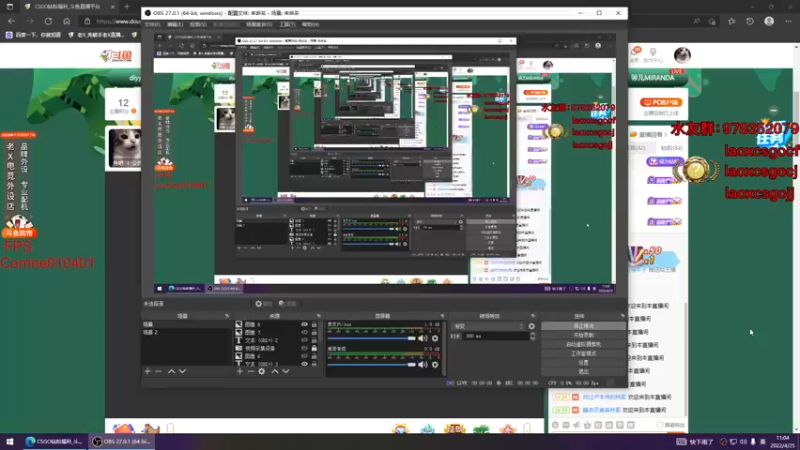Screen dimensions: 800x450
Task: Move the scene up with the Scenes panel arrow
Action: (171, 371)
